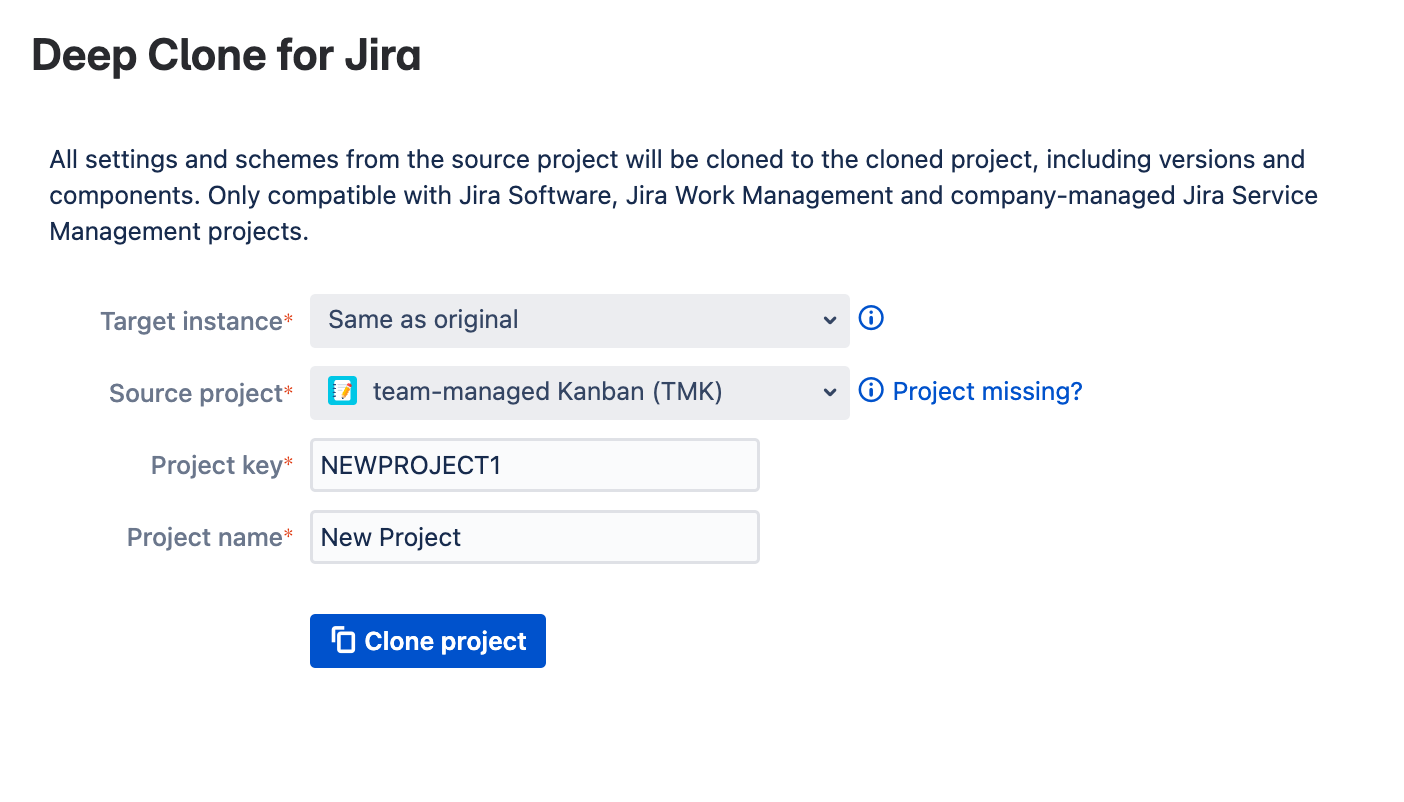Viewport: 1404px width, 802px height.
Task: Click the team-managed Kanban project avatar icon
Action: [x=341, y=392]
